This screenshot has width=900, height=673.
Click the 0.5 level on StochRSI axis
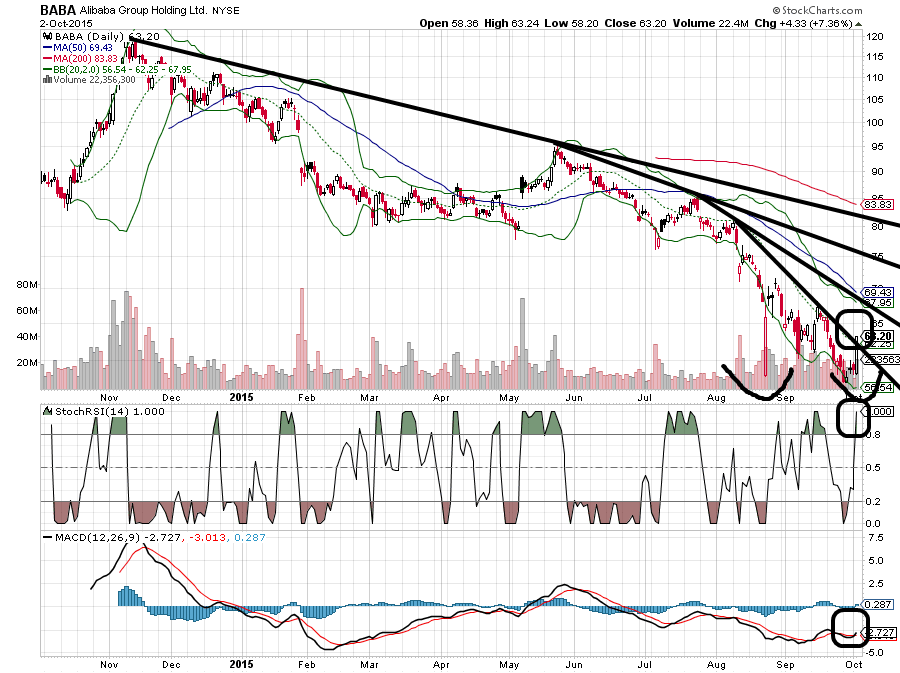(x=872, y=468)
